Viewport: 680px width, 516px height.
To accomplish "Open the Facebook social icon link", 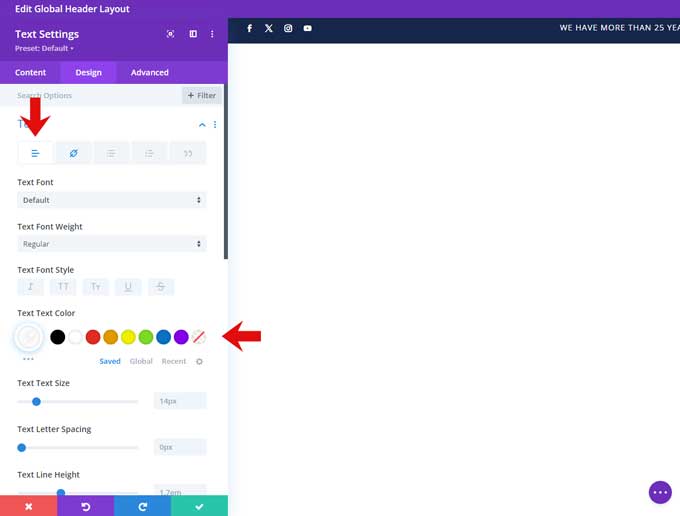I will tap(249, 28).
